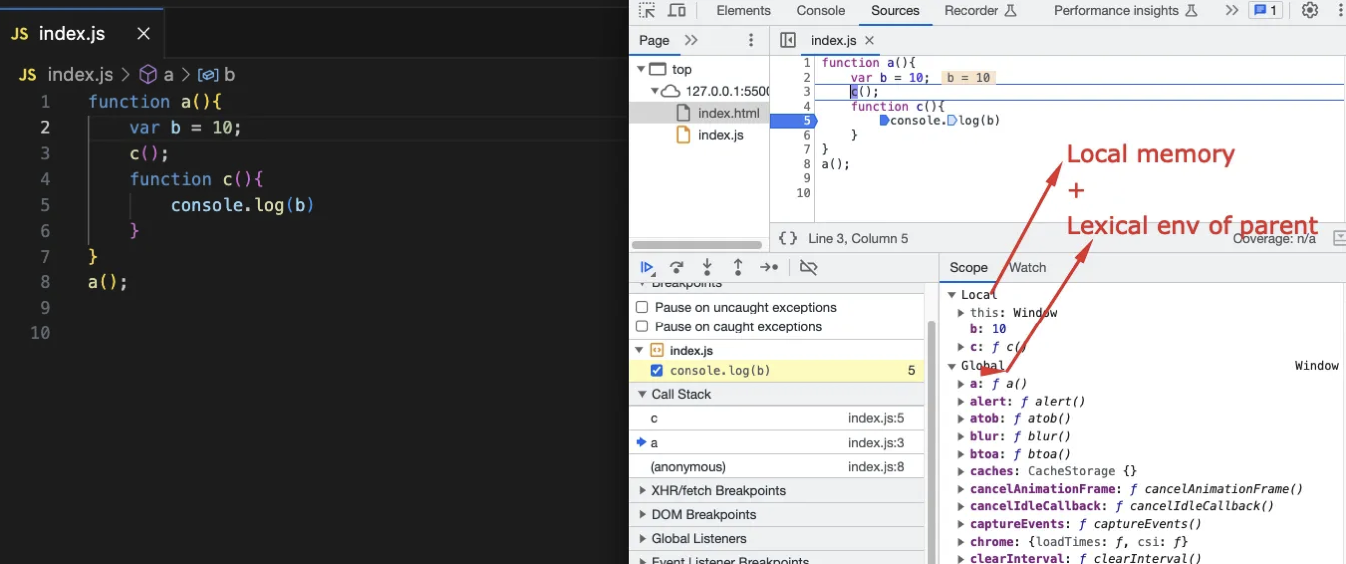Click index.html file icon in navigator
Screen dimensions: 1346x564
click(684, 113)
